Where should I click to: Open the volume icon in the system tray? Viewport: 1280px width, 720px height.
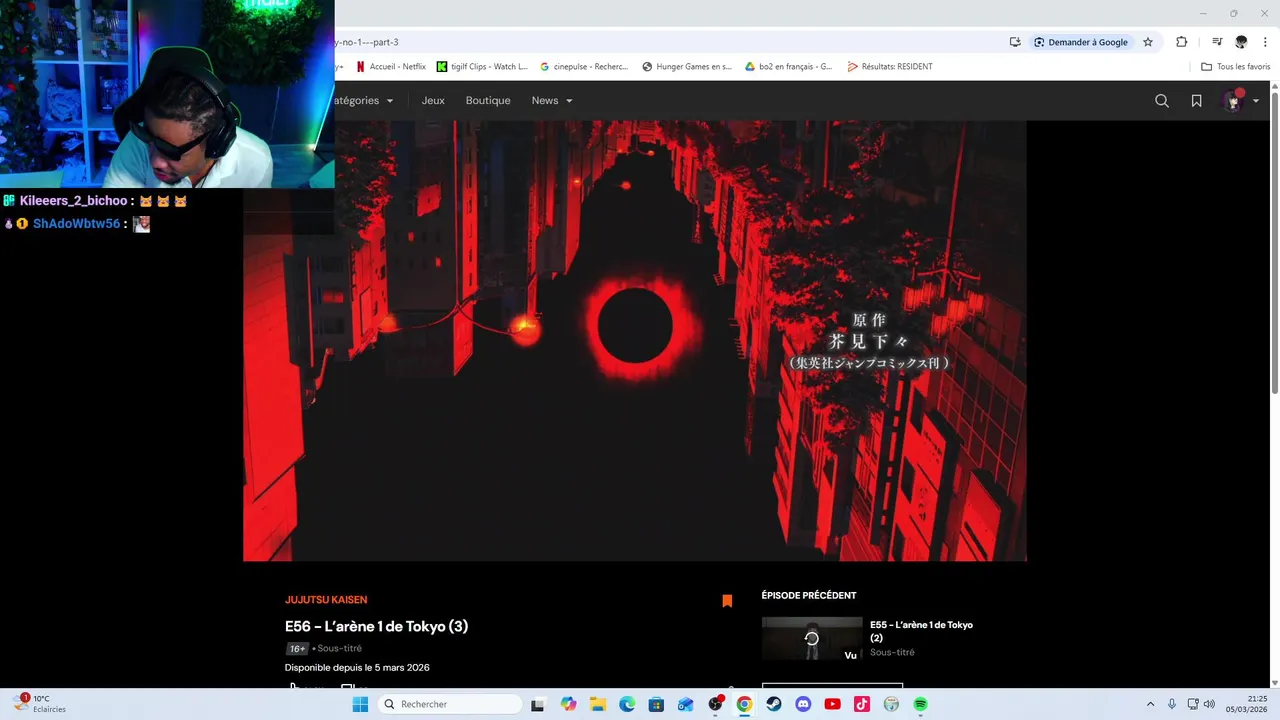click(x=1209, y=704)
